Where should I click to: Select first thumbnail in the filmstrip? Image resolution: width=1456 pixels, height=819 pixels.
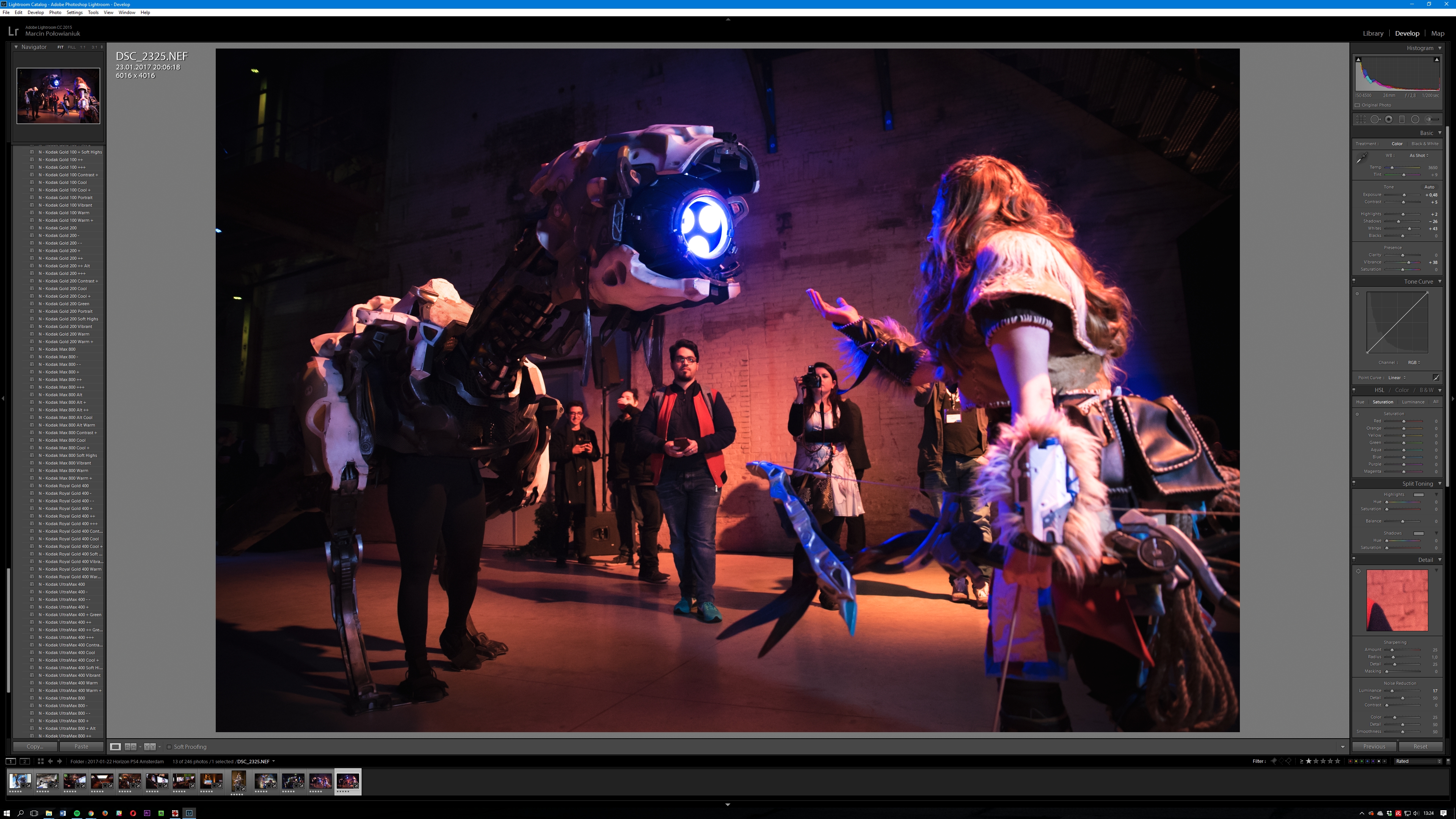pos(20,781)
